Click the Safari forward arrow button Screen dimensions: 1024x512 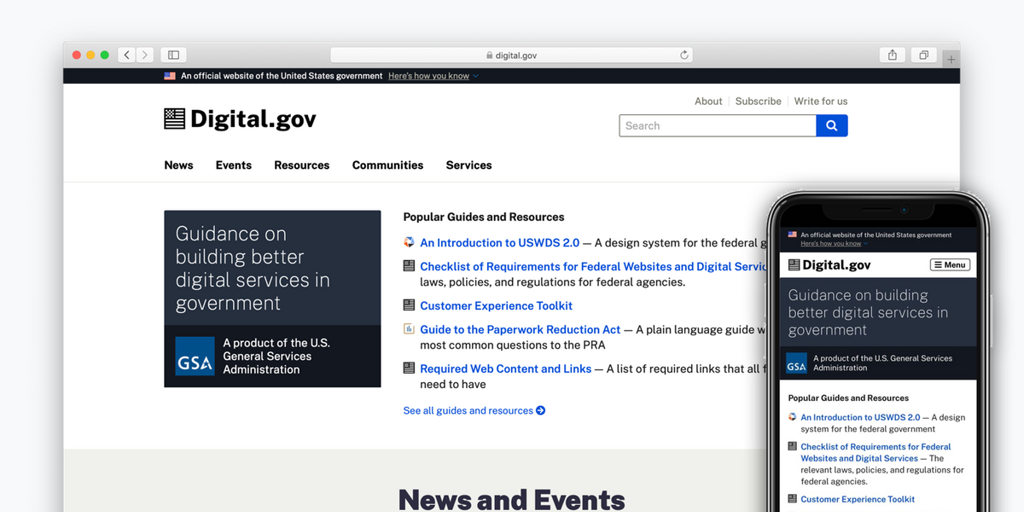(144, 55)
